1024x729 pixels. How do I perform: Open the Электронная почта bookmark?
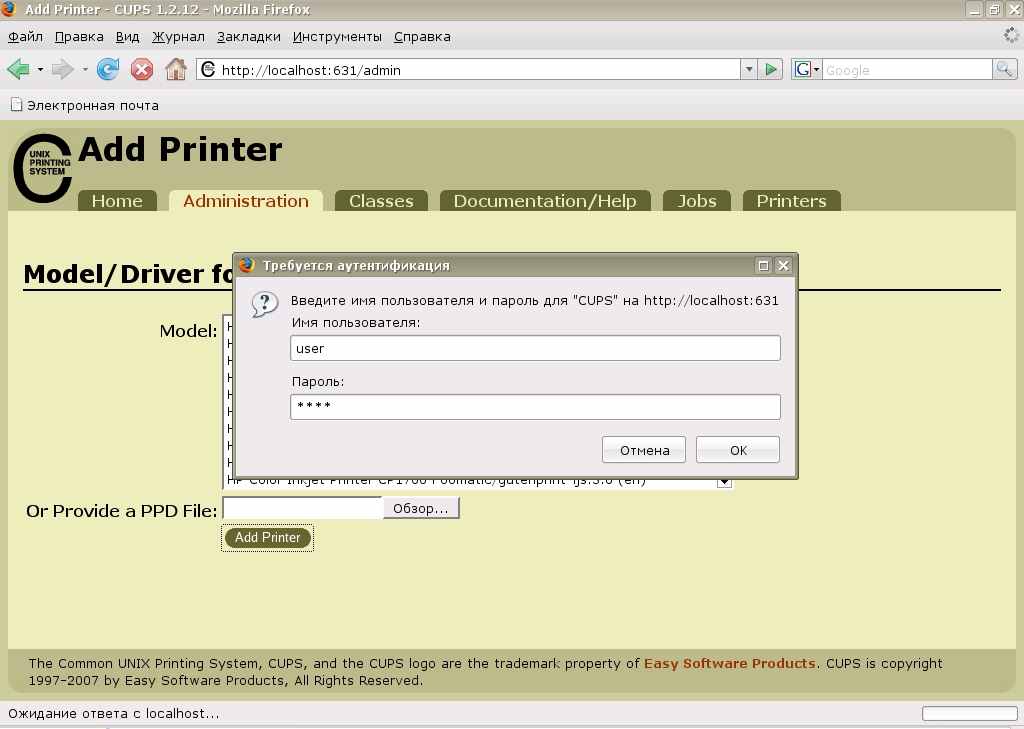point(84,105)
